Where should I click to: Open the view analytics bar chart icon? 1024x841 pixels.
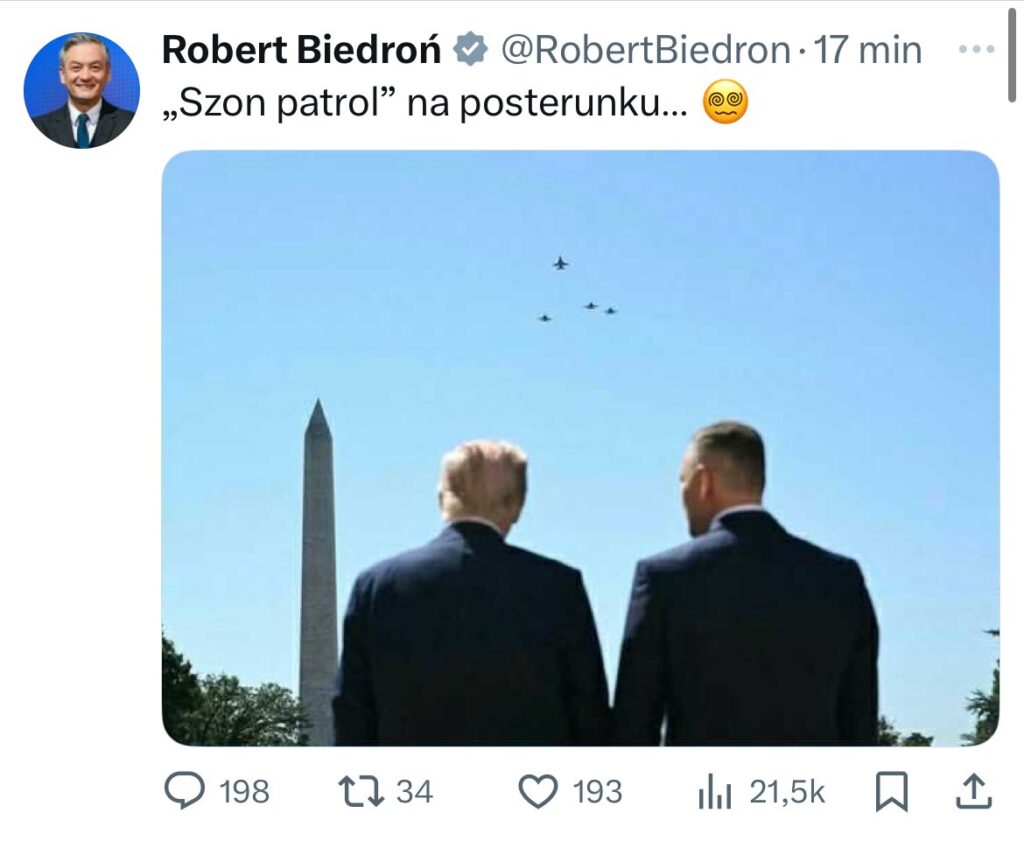click(x=715, y=793)
